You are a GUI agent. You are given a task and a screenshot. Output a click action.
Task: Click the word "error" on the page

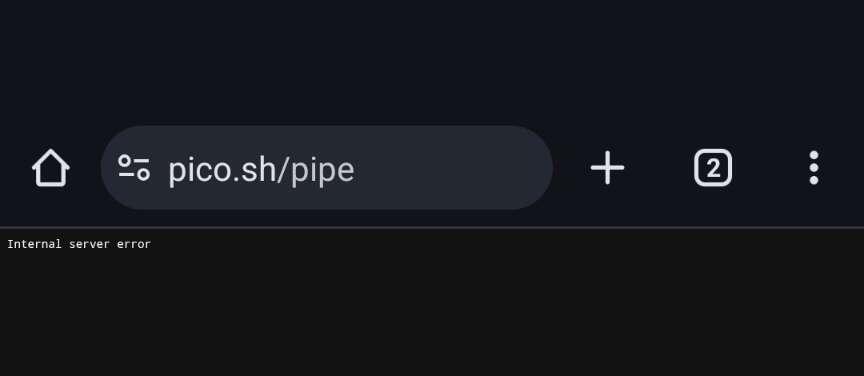click(x=133, y=244)
